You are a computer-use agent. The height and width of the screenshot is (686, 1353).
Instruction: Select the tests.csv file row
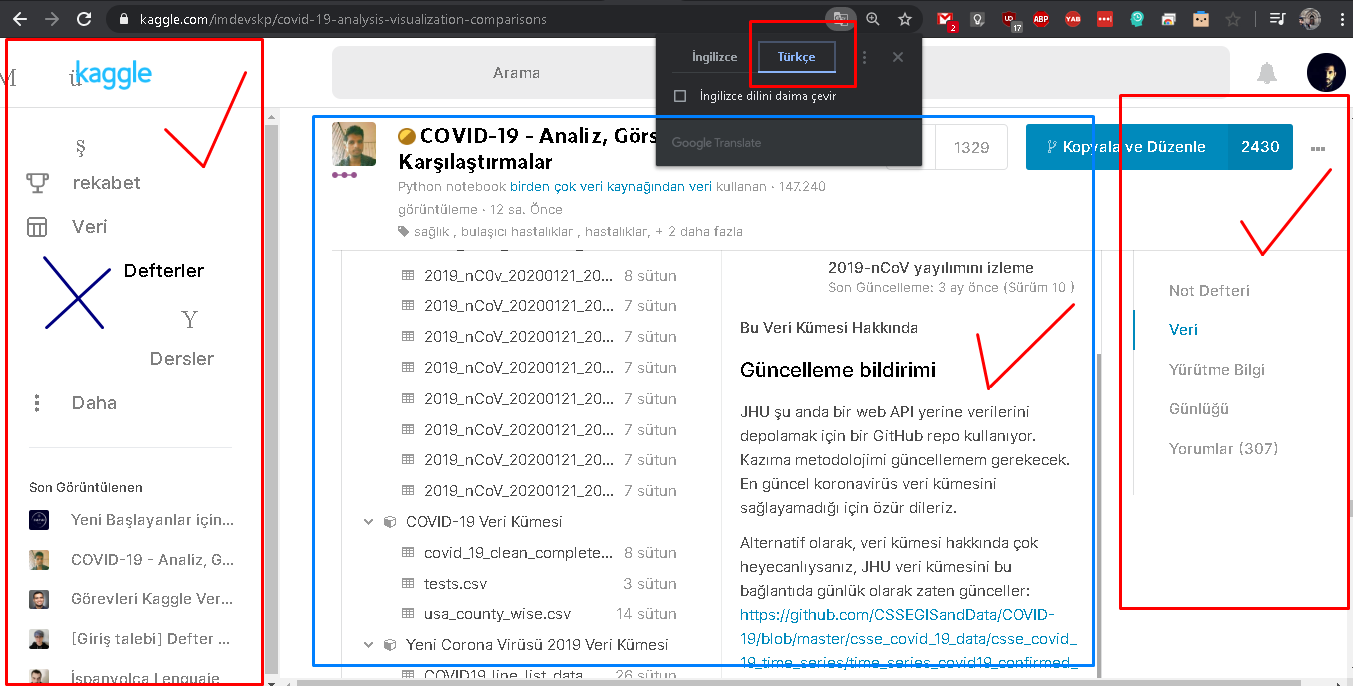coord(537,584)
